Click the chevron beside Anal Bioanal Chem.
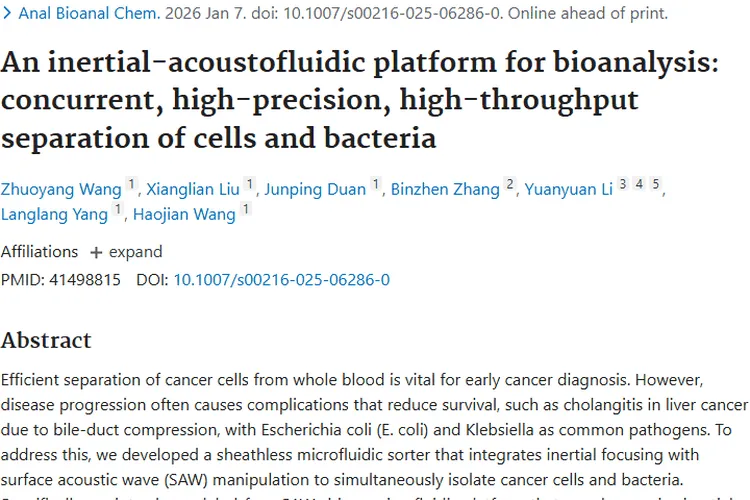 pyautogui.click(x=7, y=15)
